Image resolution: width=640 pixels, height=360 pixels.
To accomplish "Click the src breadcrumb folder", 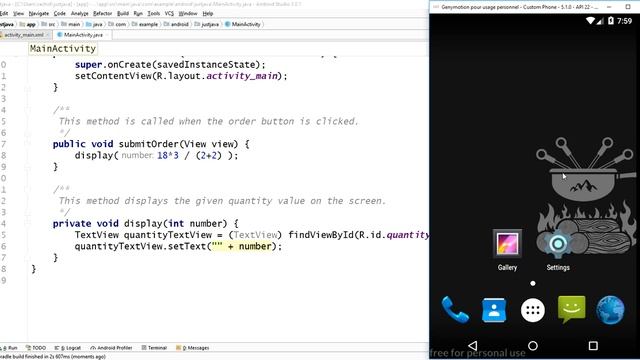I will (x=49, y=24).
